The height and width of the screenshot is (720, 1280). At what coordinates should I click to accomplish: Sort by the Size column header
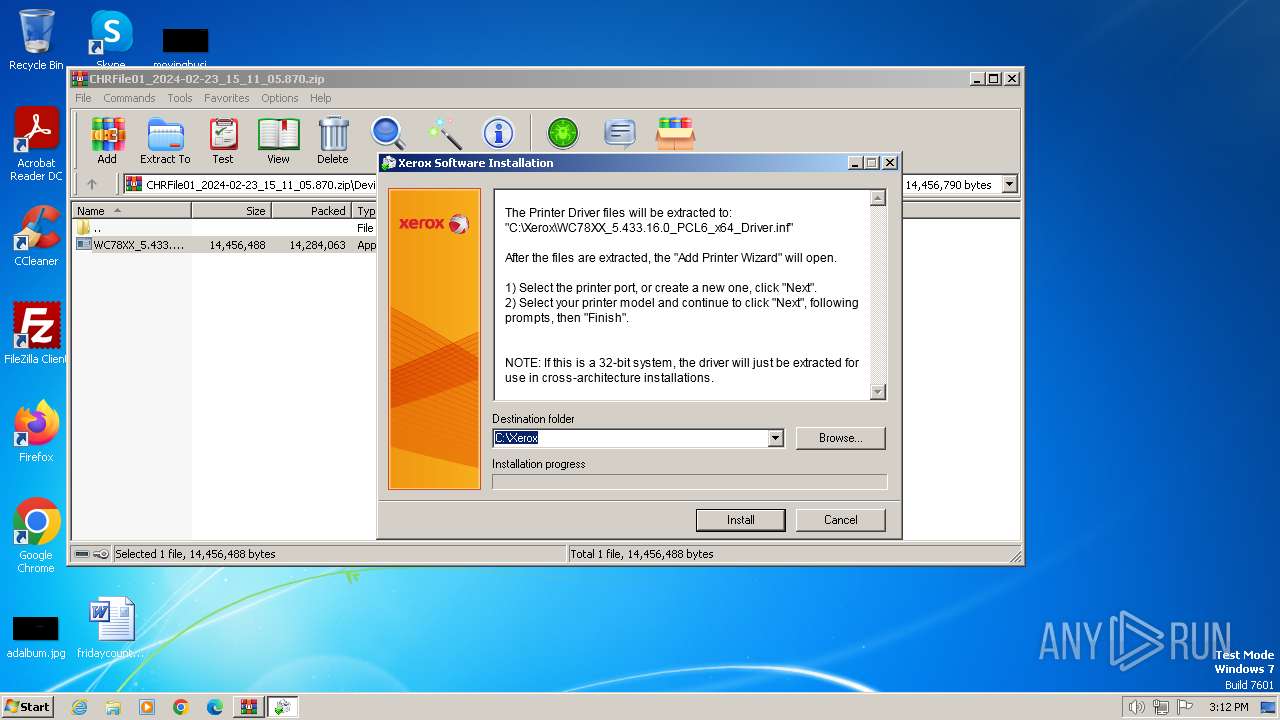pyautogui.click(x=232, y=210)
